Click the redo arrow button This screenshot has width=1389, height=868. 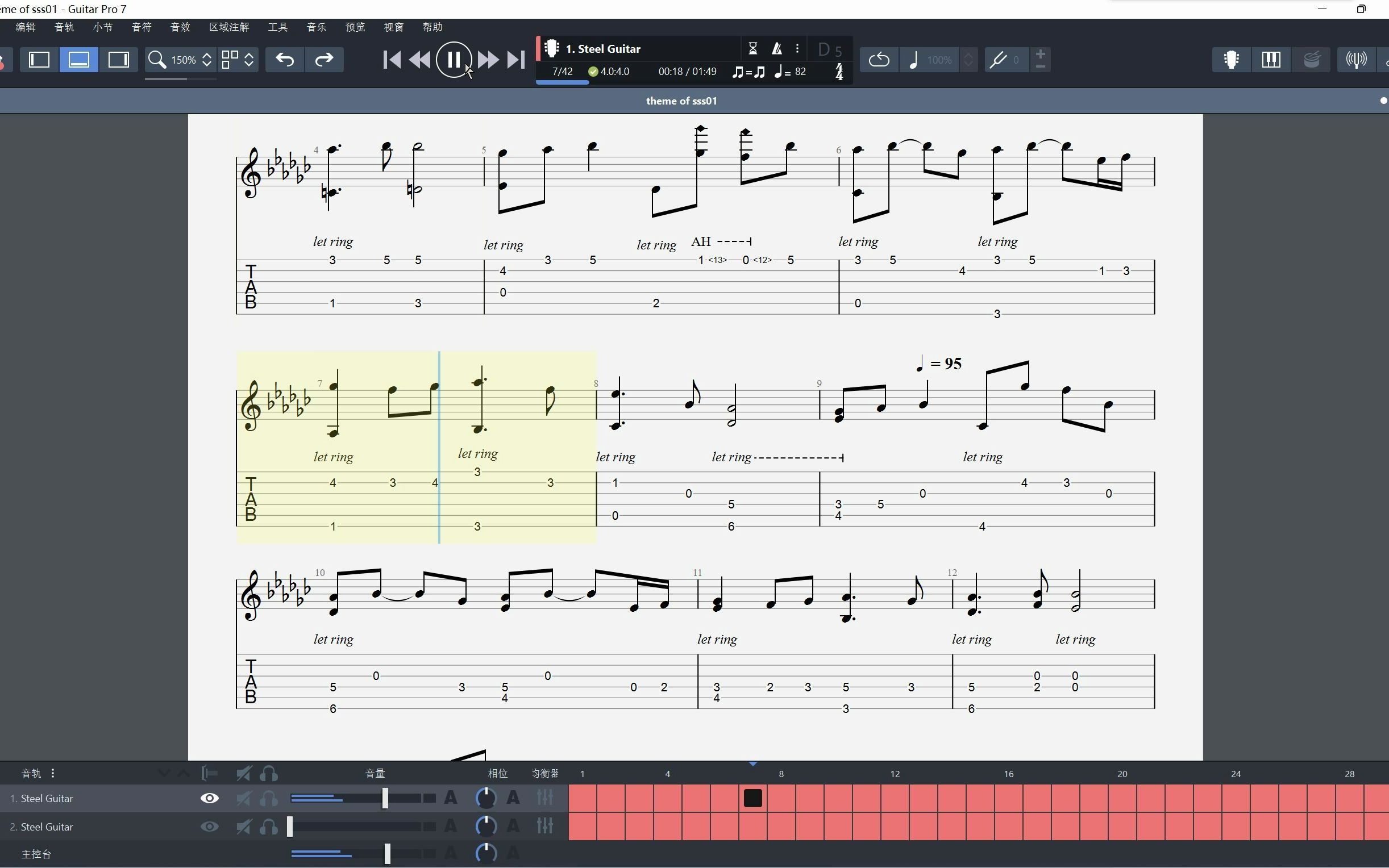324,59
